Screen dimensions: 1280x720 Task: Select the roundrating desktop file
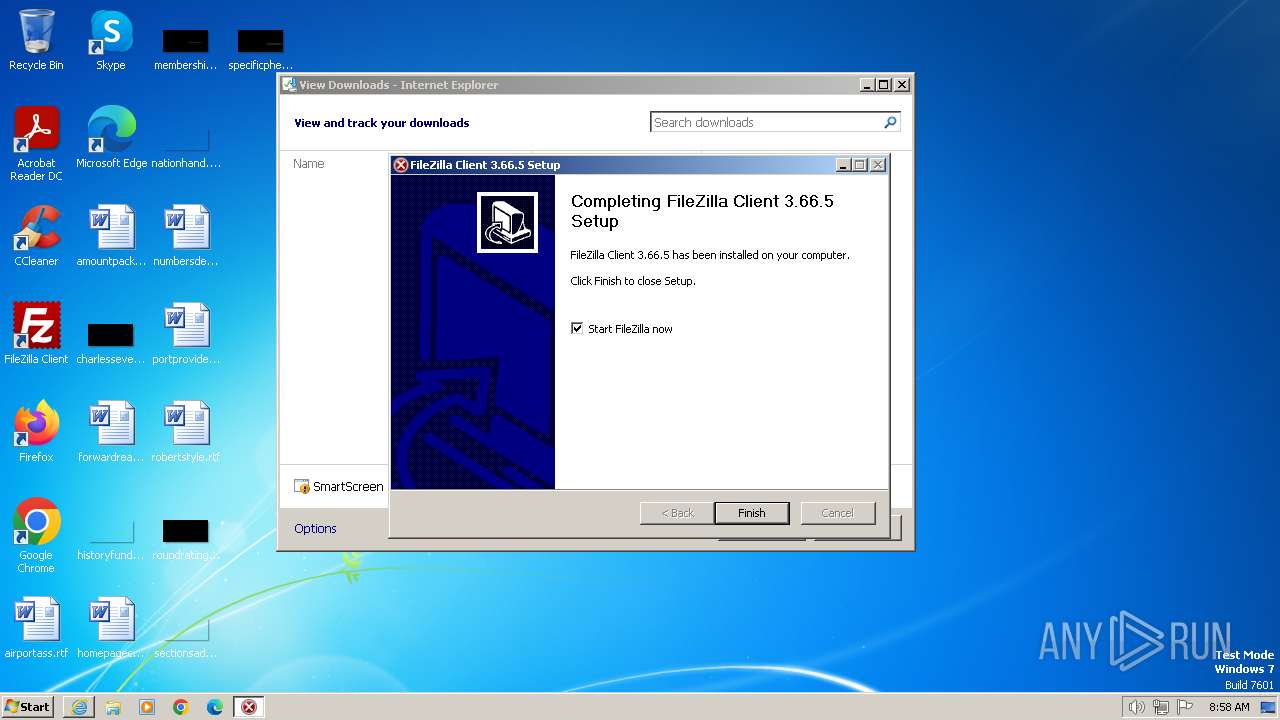click(x=186, y=540)
